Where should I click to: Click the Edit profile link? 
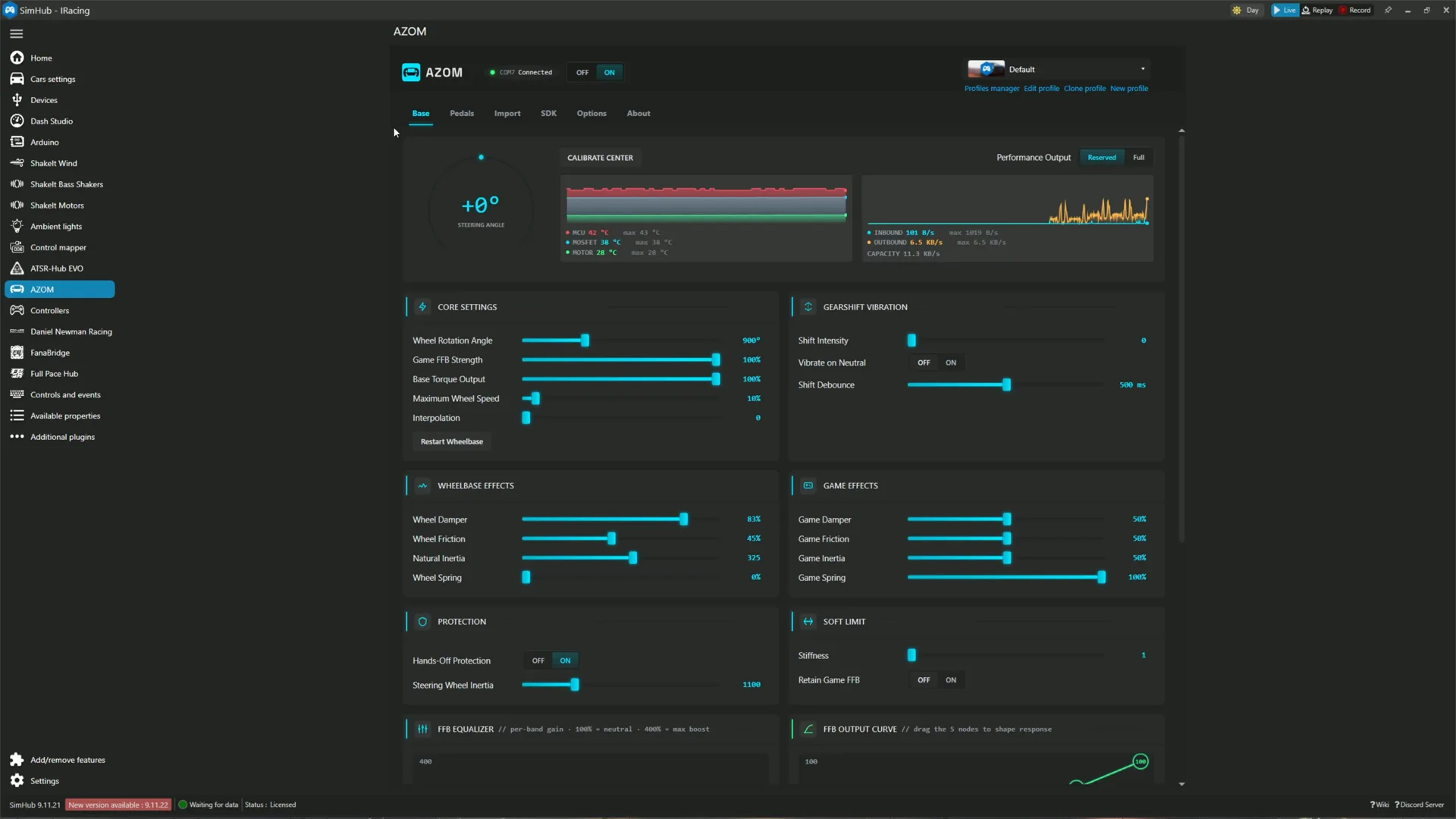(x=1041, y=89)
